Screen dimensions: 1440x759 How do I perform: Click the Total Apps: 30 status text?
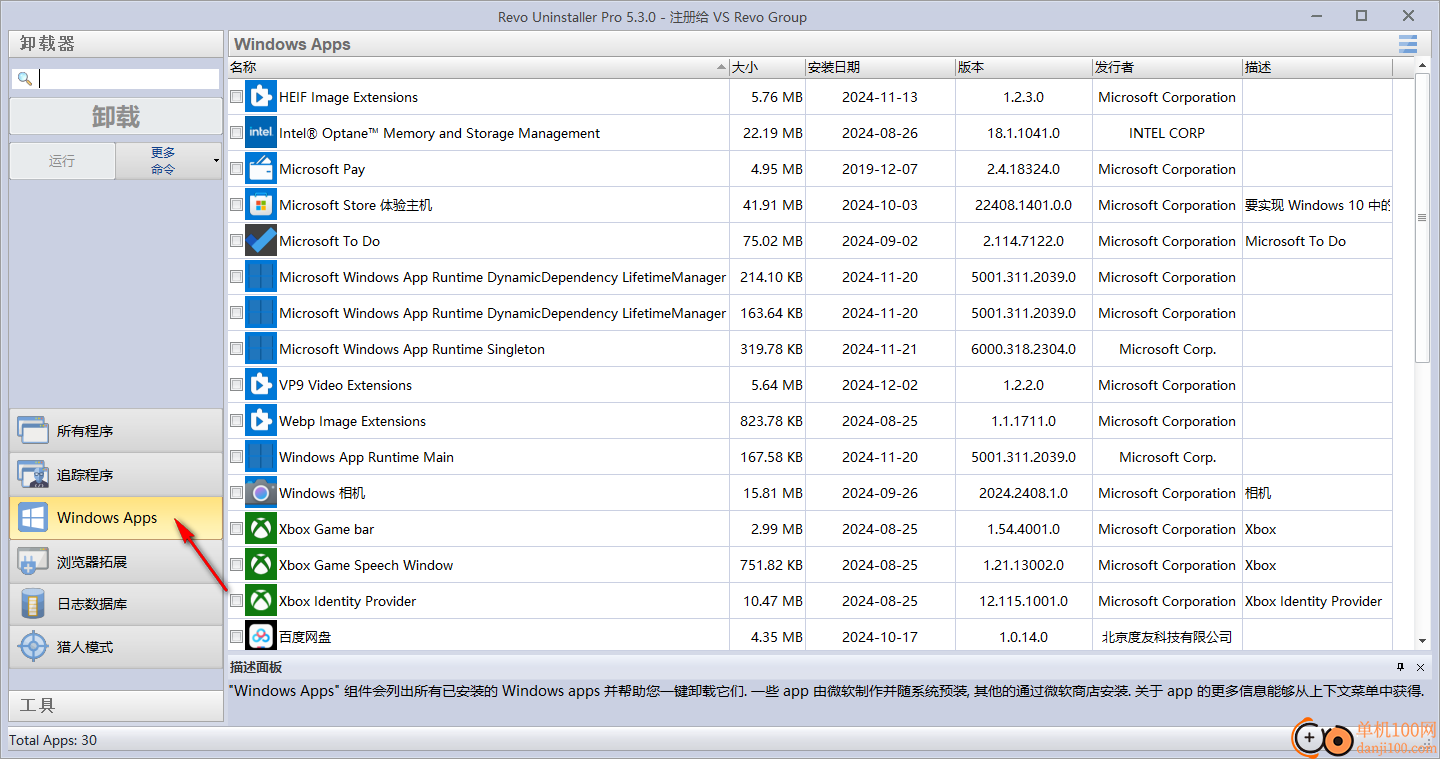(x=53, y=740)
